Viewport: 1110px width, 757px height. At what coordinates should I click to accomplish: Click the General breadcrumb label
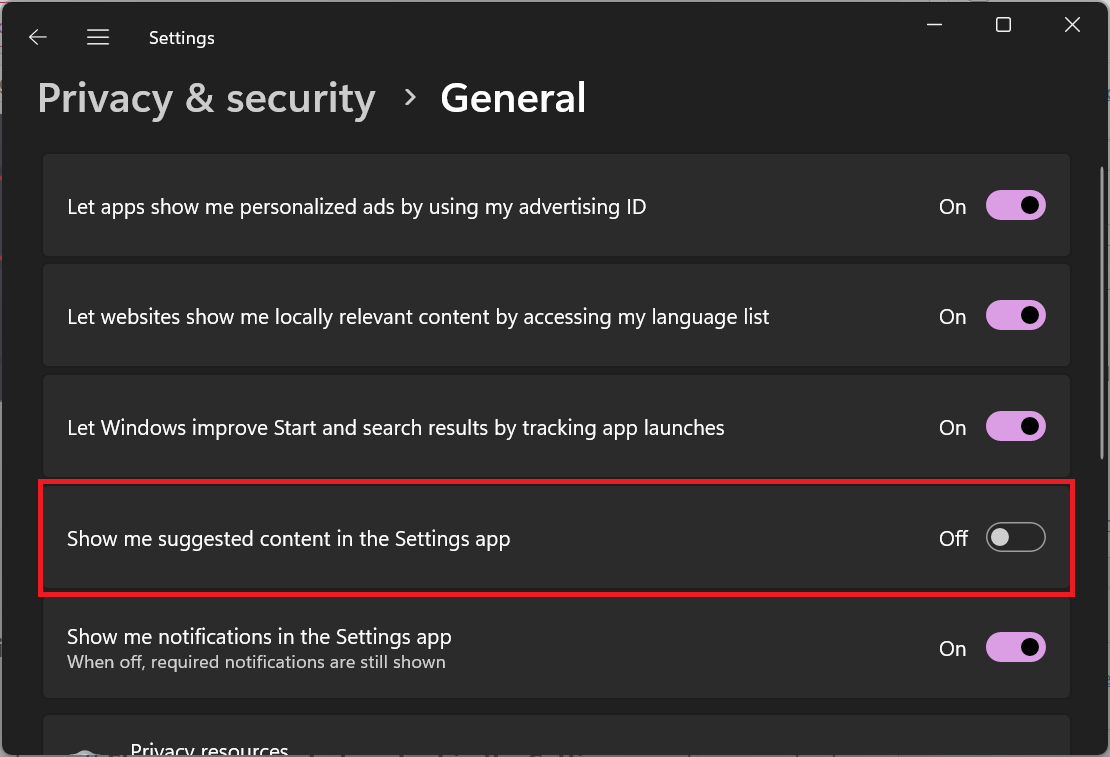tap(513, 97)
